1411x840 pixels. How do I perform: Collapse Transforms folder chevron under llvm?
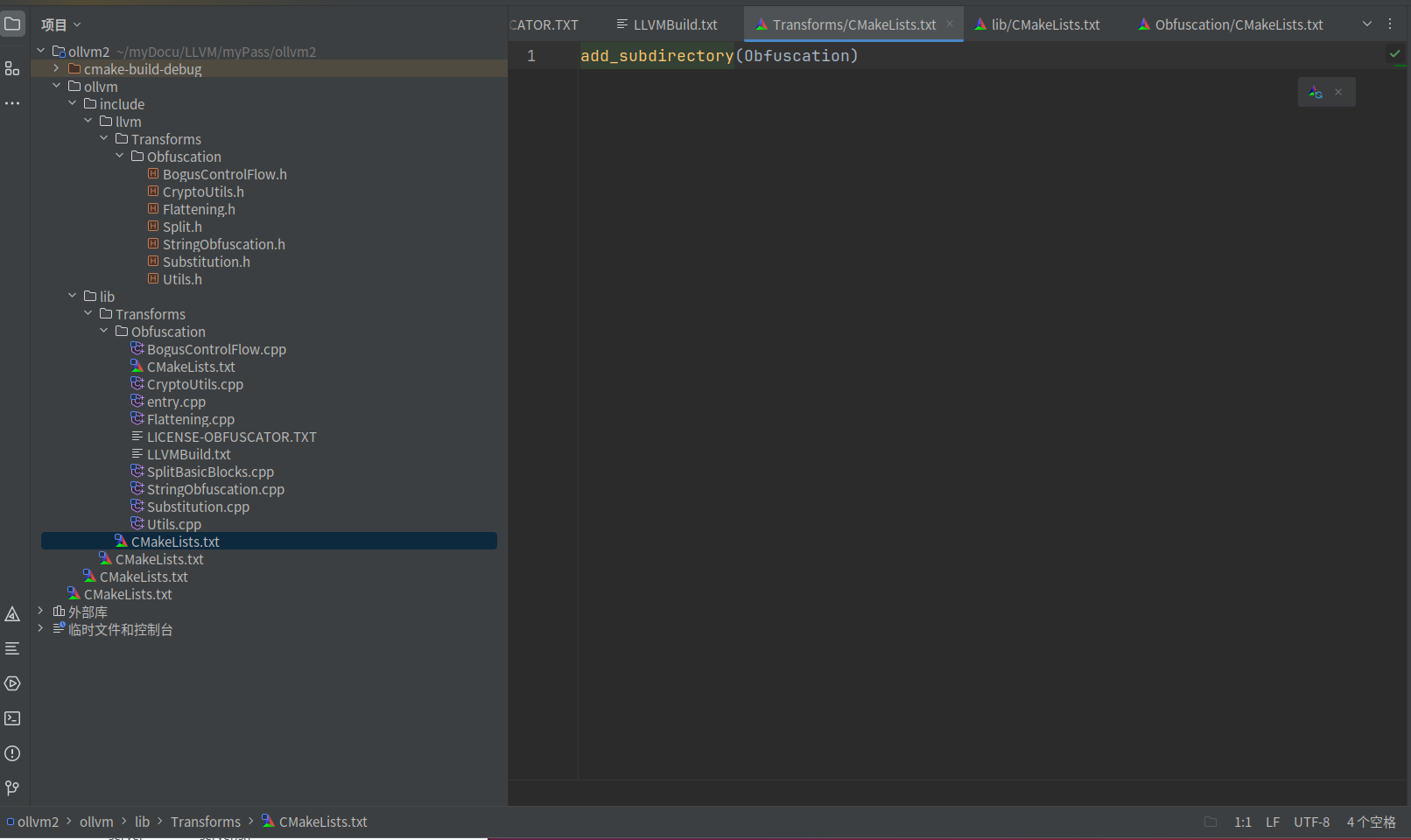(104, 138)
